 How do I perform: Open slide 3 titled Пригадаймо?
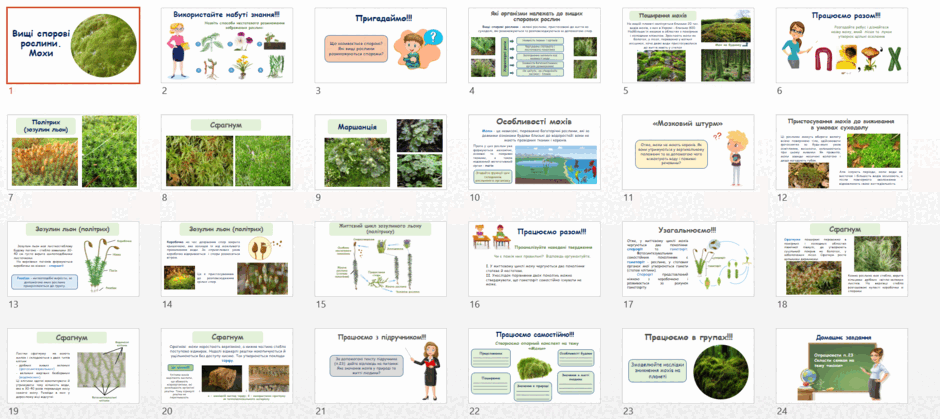pyautogui.click(x=381, y=46)
